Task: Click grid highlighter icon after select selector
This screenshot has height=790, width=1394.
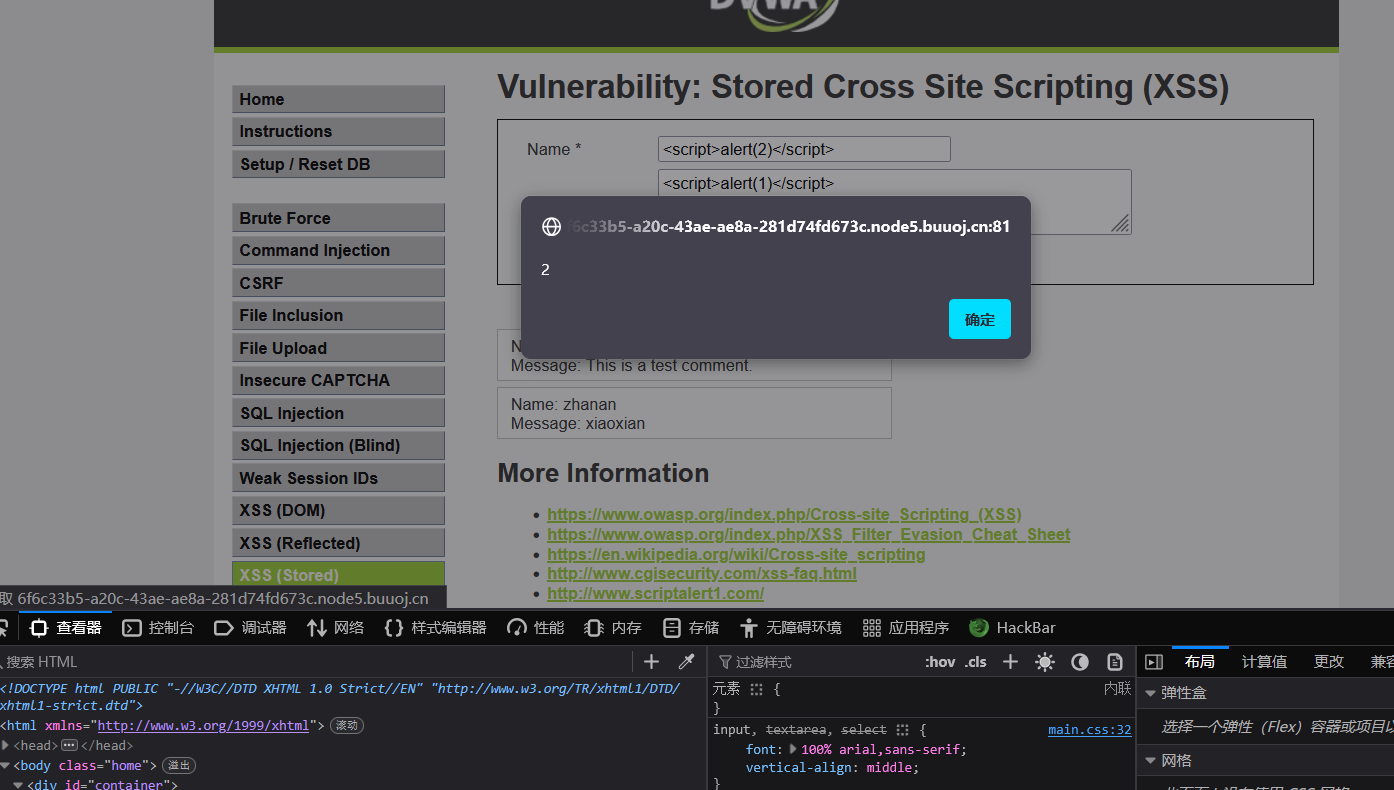Action: pyautogui.click(x=903, y=730)
